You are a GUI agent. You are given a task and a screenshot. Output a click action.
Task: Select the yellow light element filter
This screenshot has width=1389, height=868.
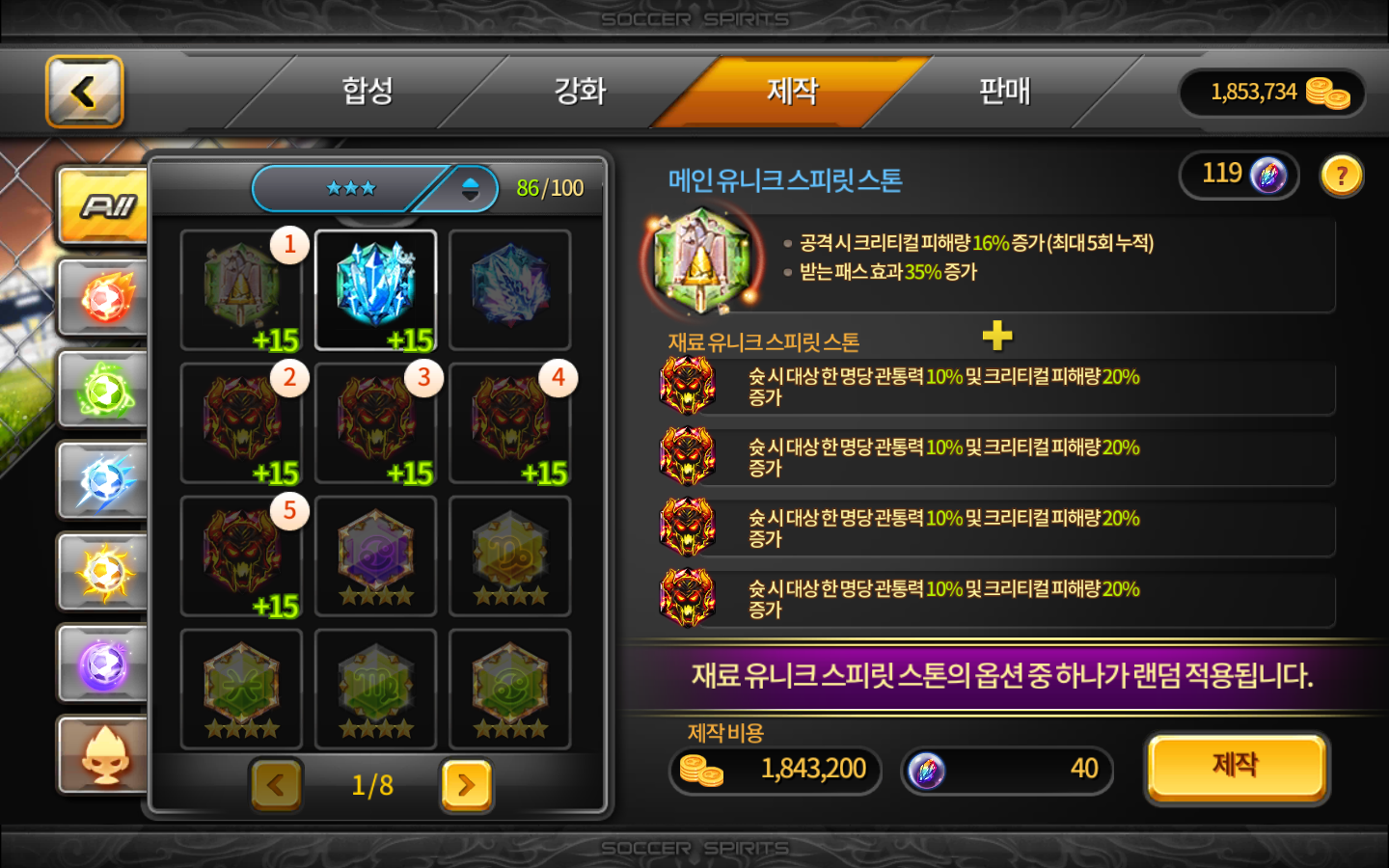[x=104, y=572]
